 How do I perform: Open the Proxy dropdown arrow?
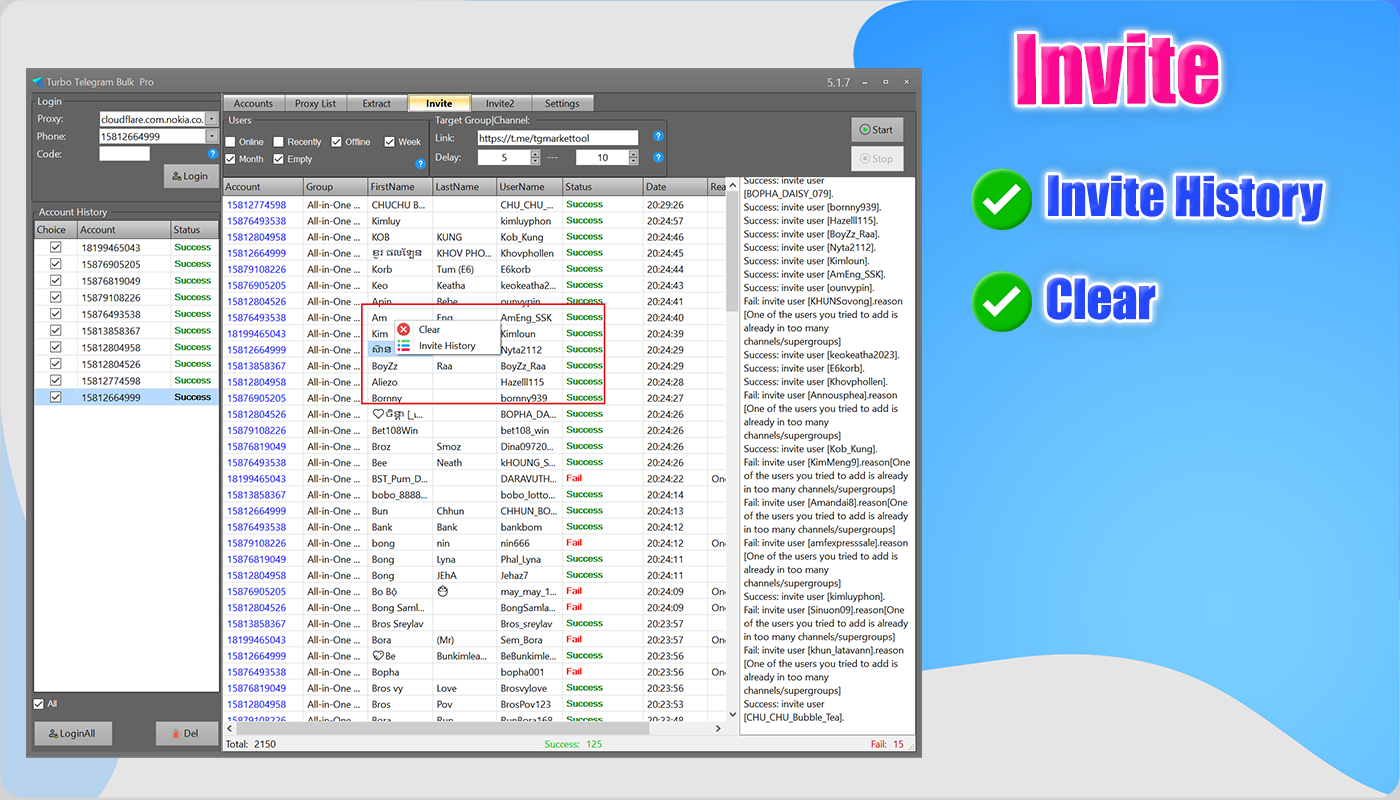[212, 119]
